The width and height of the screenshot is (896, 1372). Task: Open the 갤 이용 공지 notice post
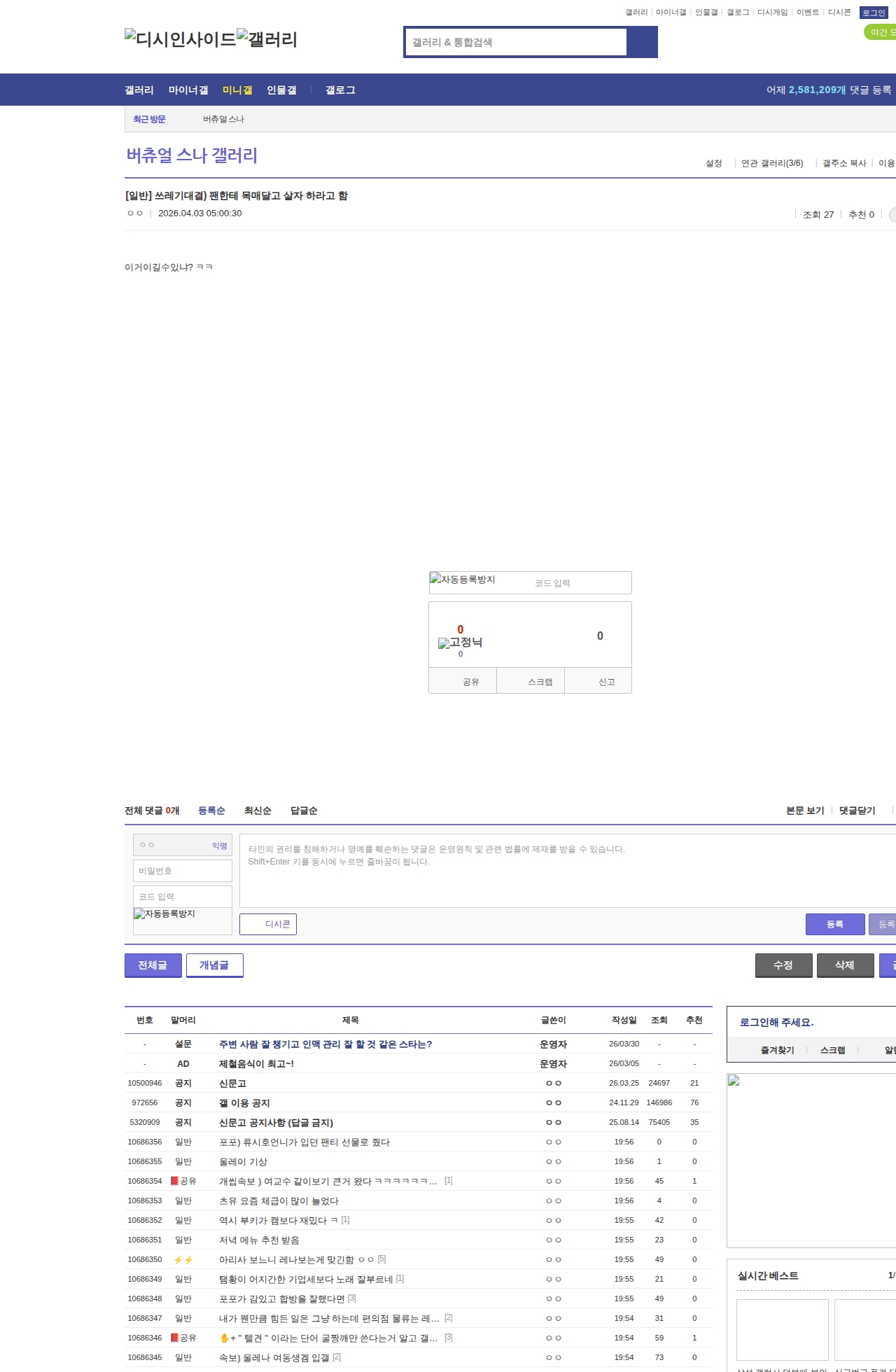pos(244,1102)
